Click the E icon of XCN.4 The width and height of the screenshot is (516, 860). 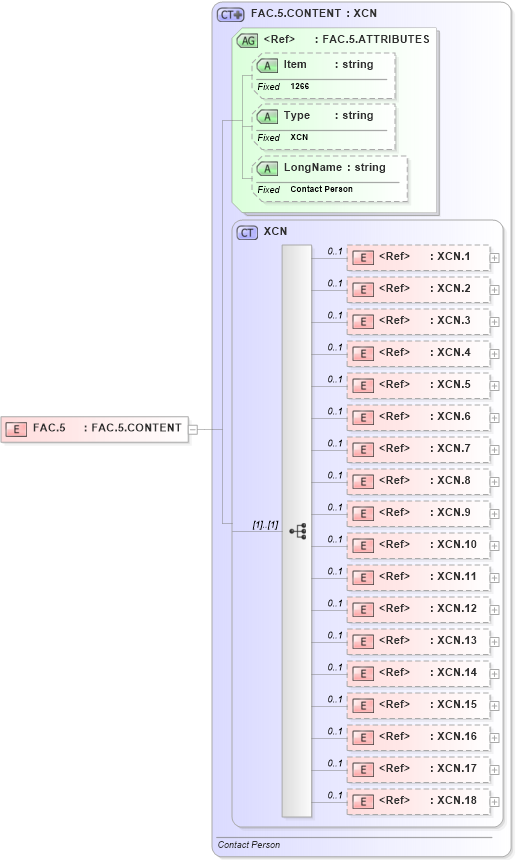point(363,354)
